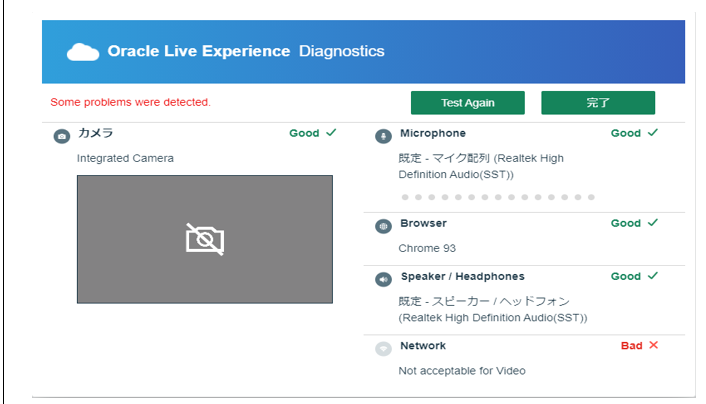Image resolution: width=706 pixels, height=404 pixels.
Task: Click the Oracle cloud logo icon
Action: tap(83, 52)
